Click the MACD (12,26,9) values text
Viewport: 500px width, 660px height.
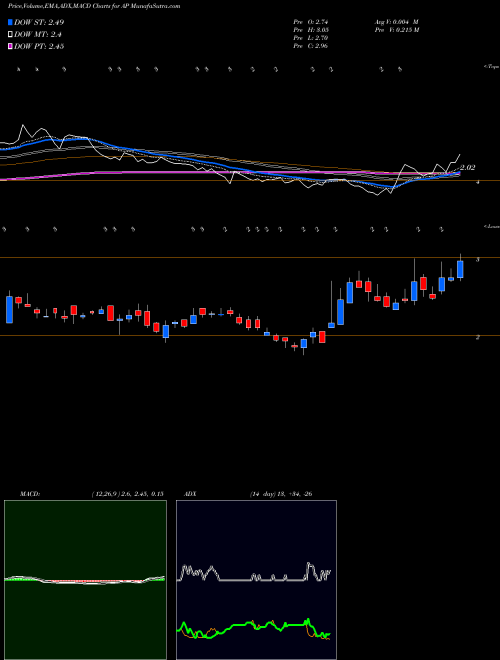tap(127, 494)
